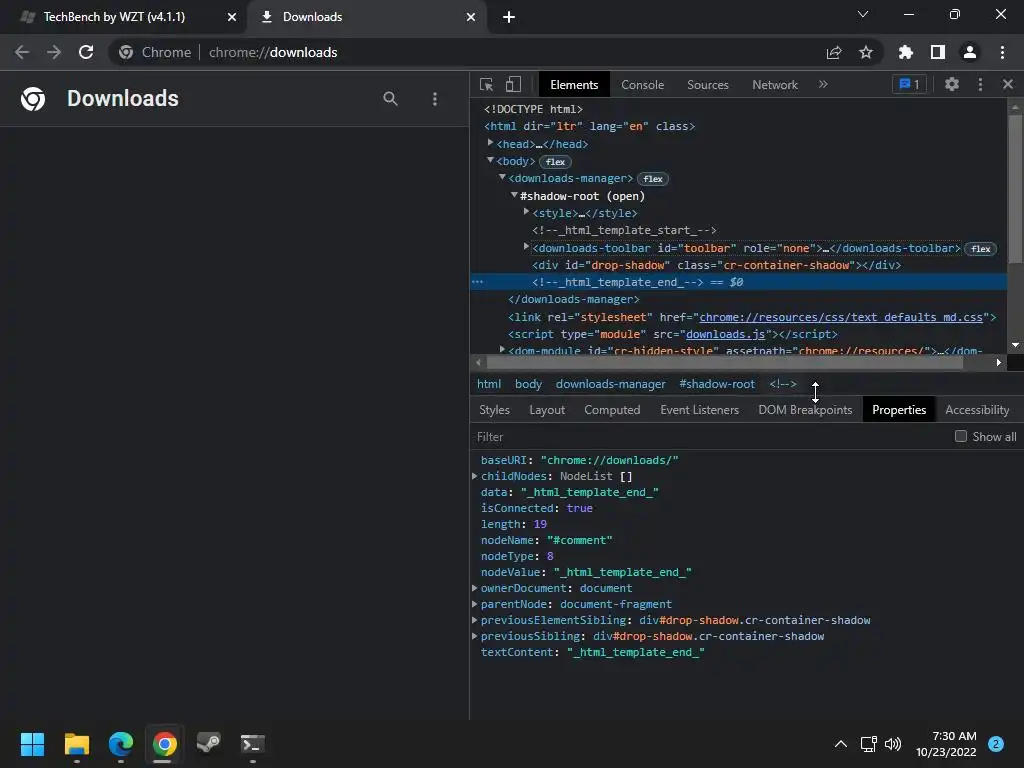Open the Extensions puzzle icon

(906, 52)
